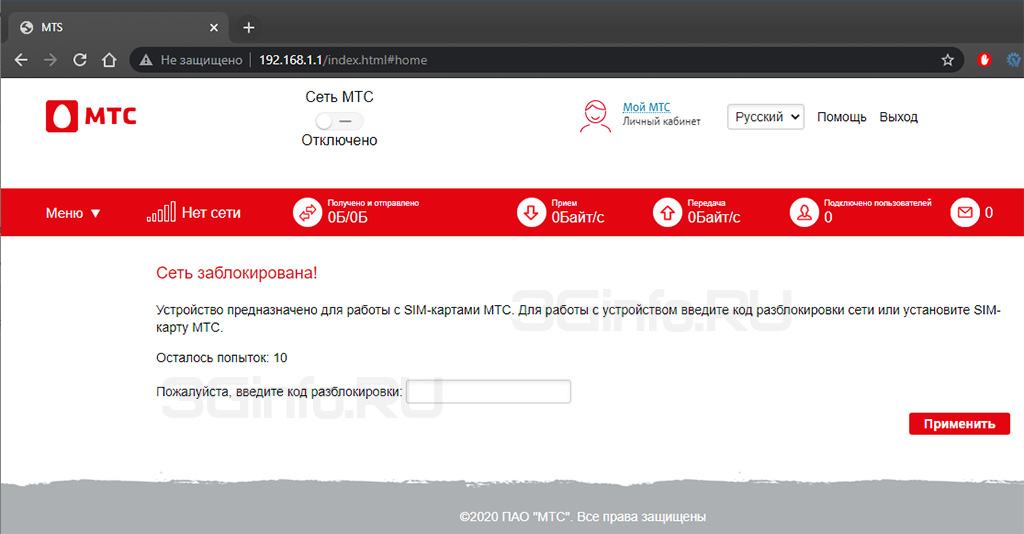Click Выход to log out
The width and height of the screenshot is (1024, 534).
pyautogui.click(x=898, y=117)
